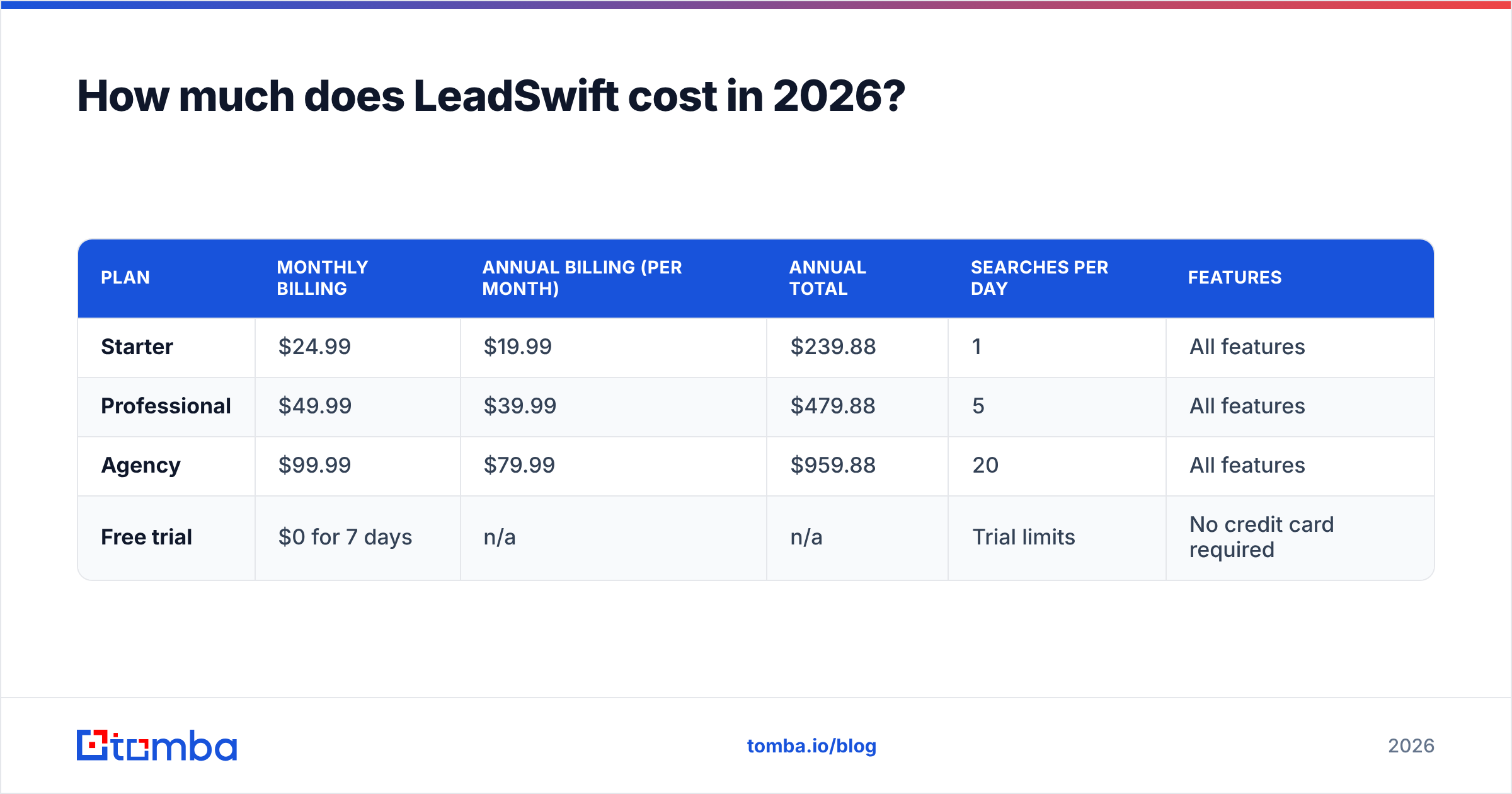Click the $99.99 monthly price
Image resolution: width=1512 pixels, height=794 pixels.
click(314, 465)
